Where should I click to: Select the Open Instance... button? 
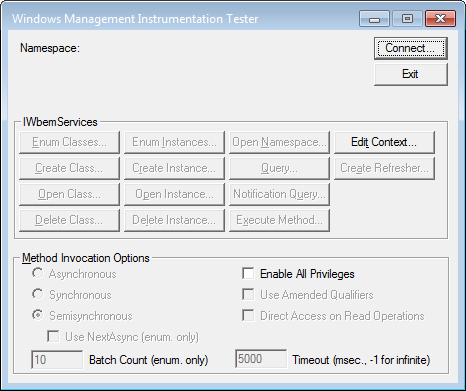(x=174, y=194)
